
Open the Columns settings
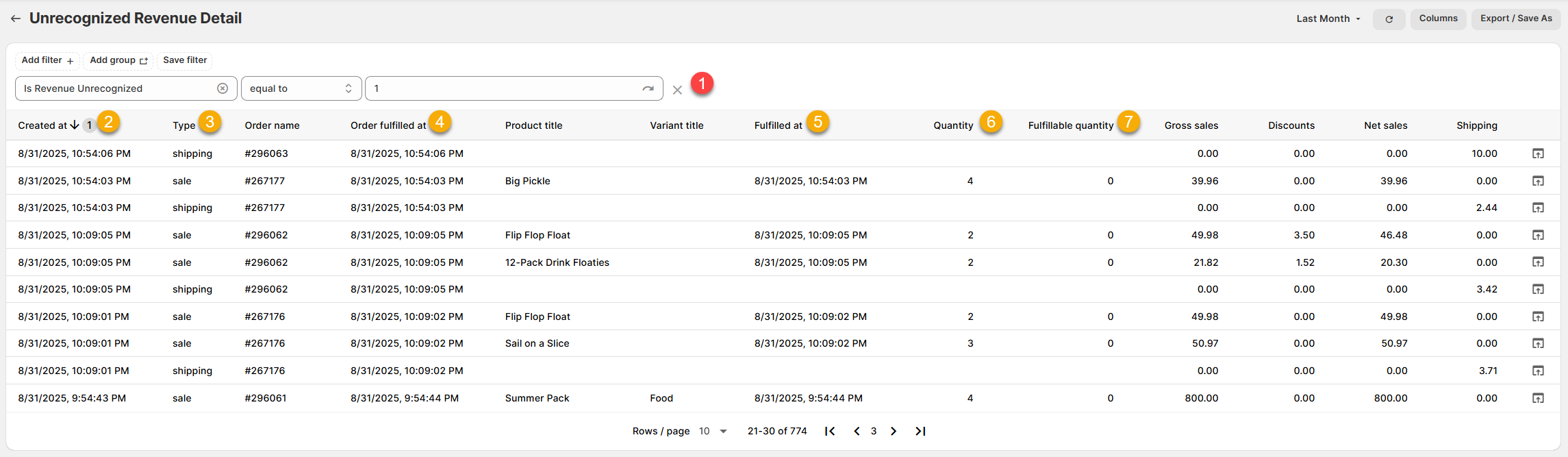click(1438, 18)
